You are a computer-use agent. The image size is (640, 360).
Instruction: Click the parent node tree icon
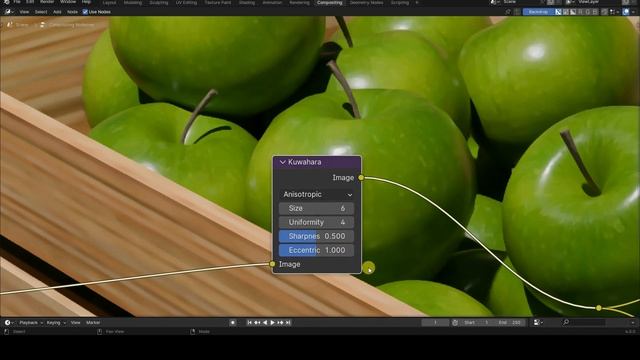(517, 12)
